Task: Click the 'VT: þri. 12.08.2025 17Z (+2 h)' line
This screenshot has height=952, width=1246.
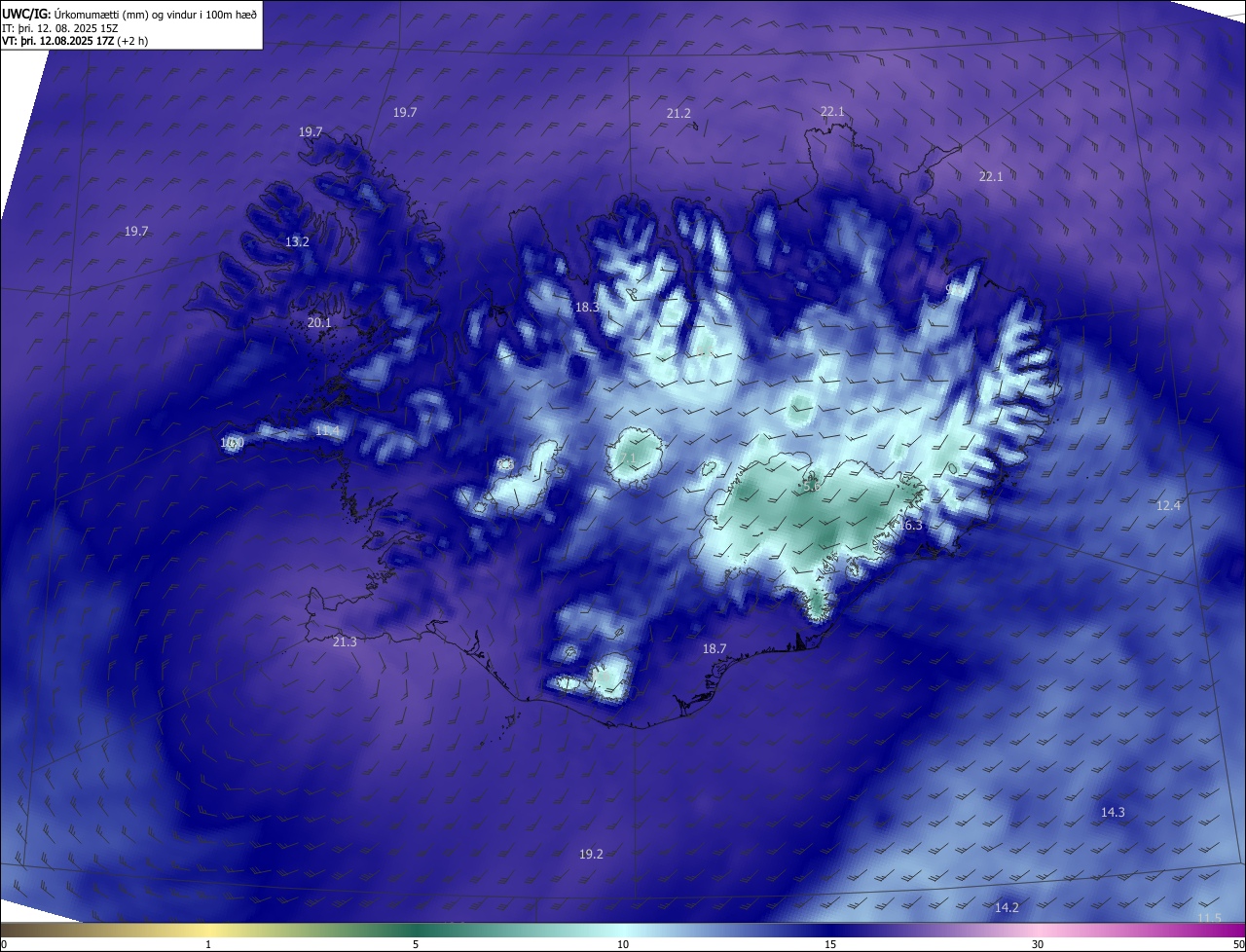Action: [74, 42]
